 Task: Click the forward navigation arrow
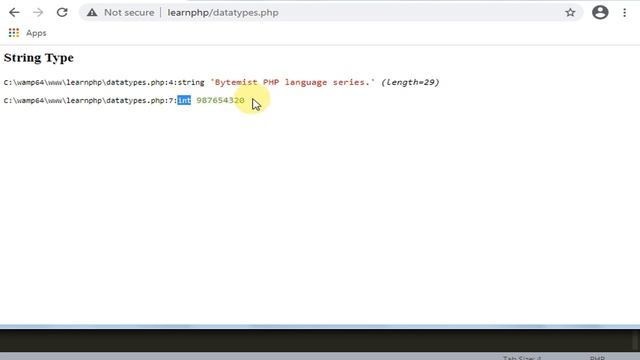(x=38, y=13)
